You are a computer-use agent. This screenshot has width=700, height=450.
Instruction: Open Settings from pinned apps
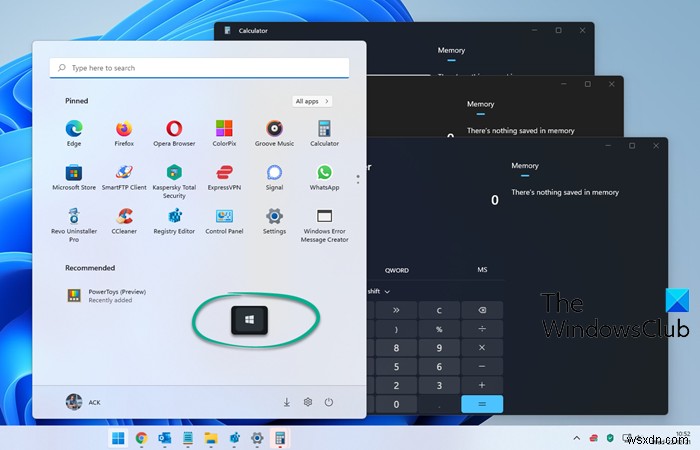tap(274, 221)
